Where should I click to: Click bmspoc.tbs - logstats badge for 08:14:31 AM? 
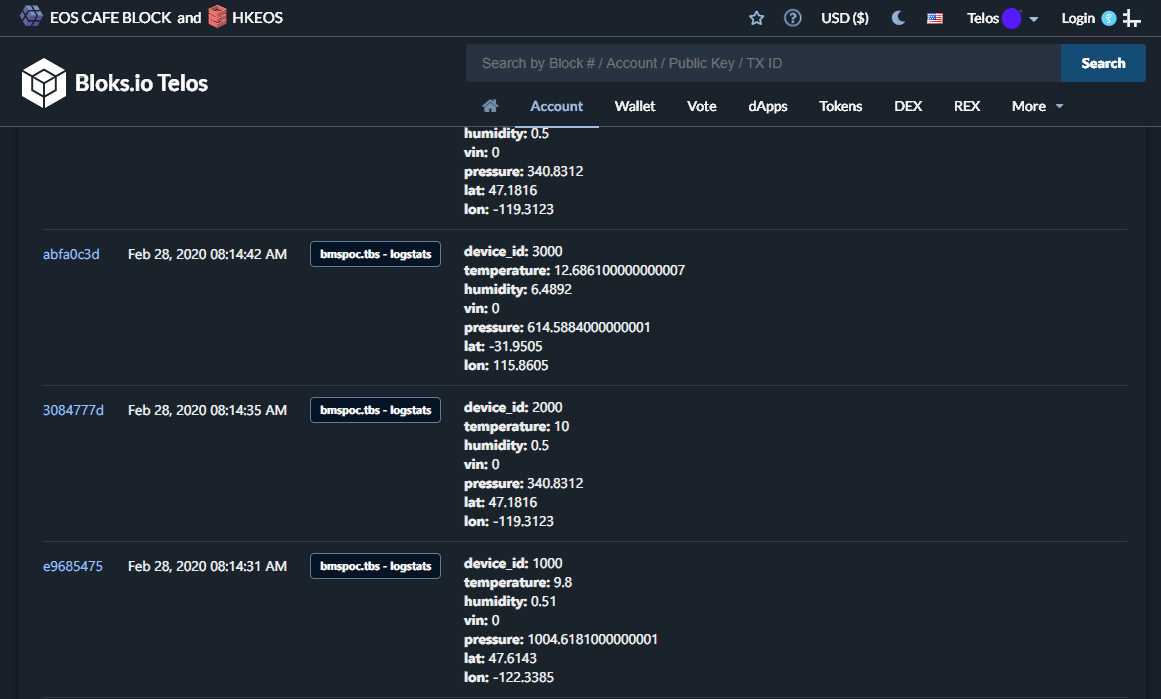coord(375,566)
